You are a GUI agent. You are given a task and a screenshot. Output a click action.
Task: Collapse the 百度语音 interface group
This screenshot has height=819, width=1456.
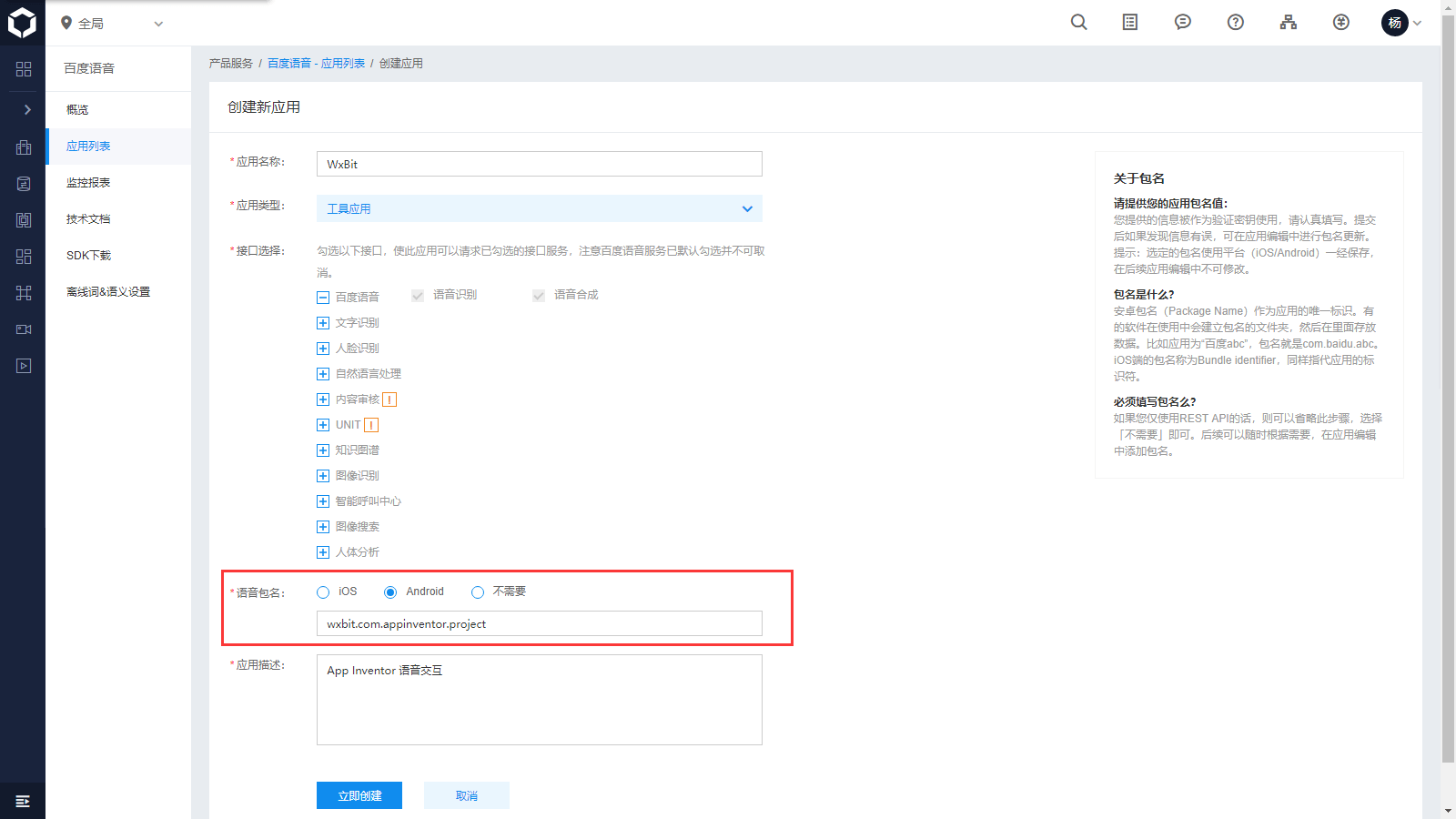tap(323, 298)
